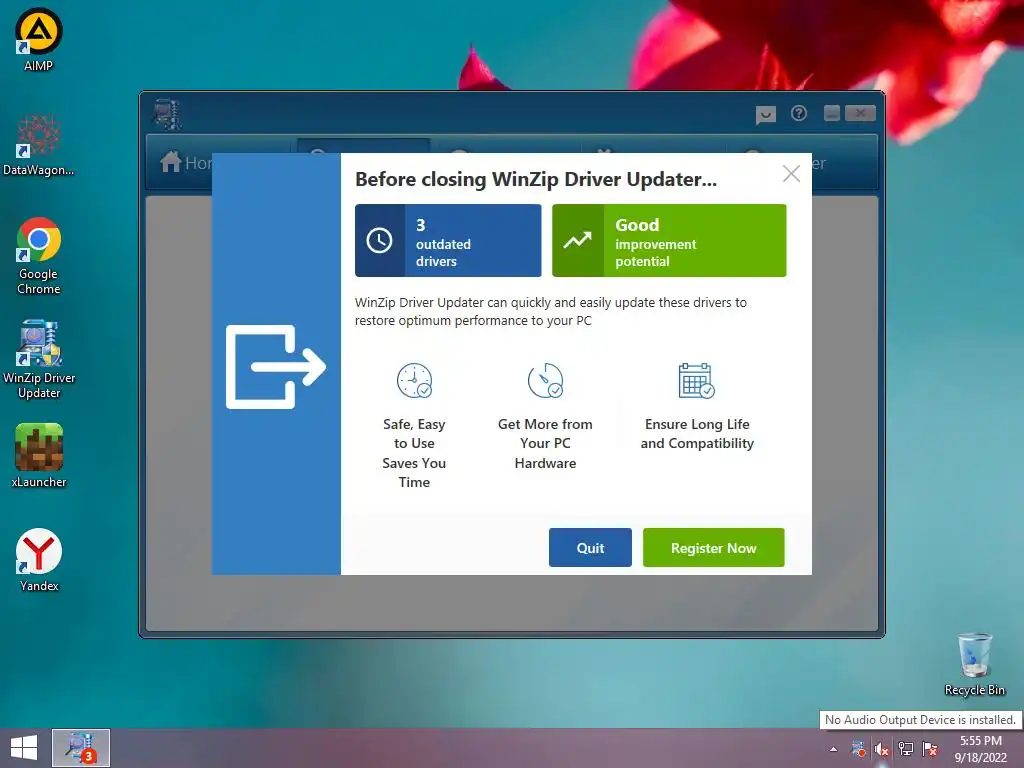1024x768 pixels.
Task: Open AIMP desktop shortcut
Action: click(39, 39)
